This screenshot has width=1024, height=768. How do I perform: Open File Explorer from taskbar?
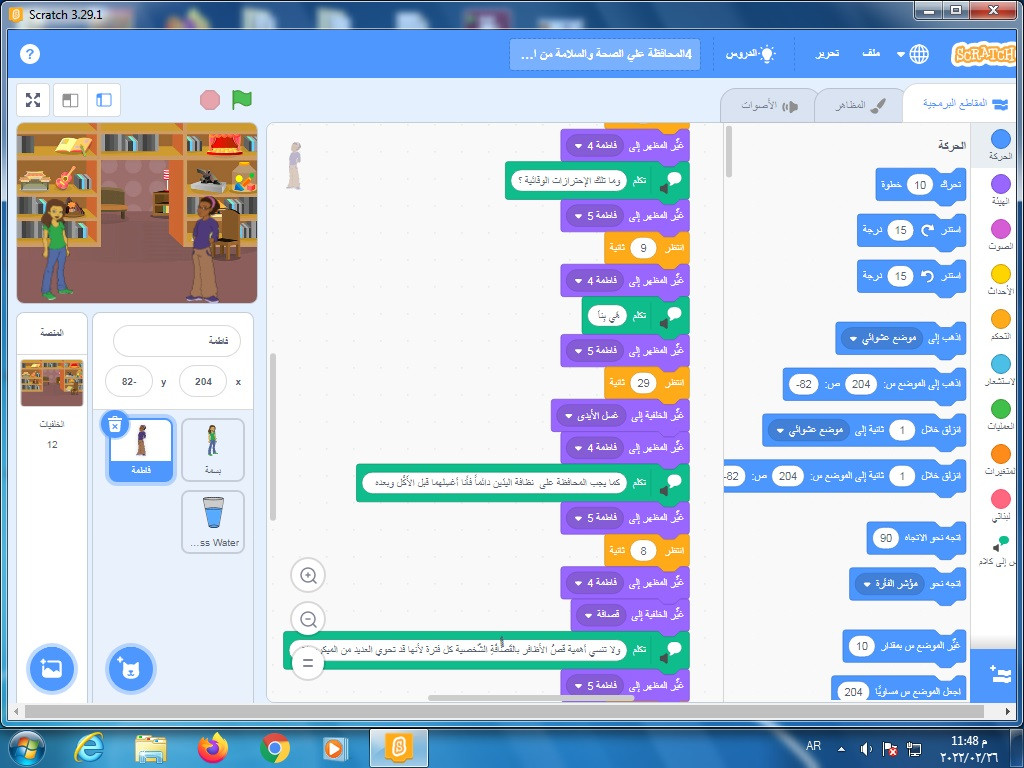click(151, 748)
